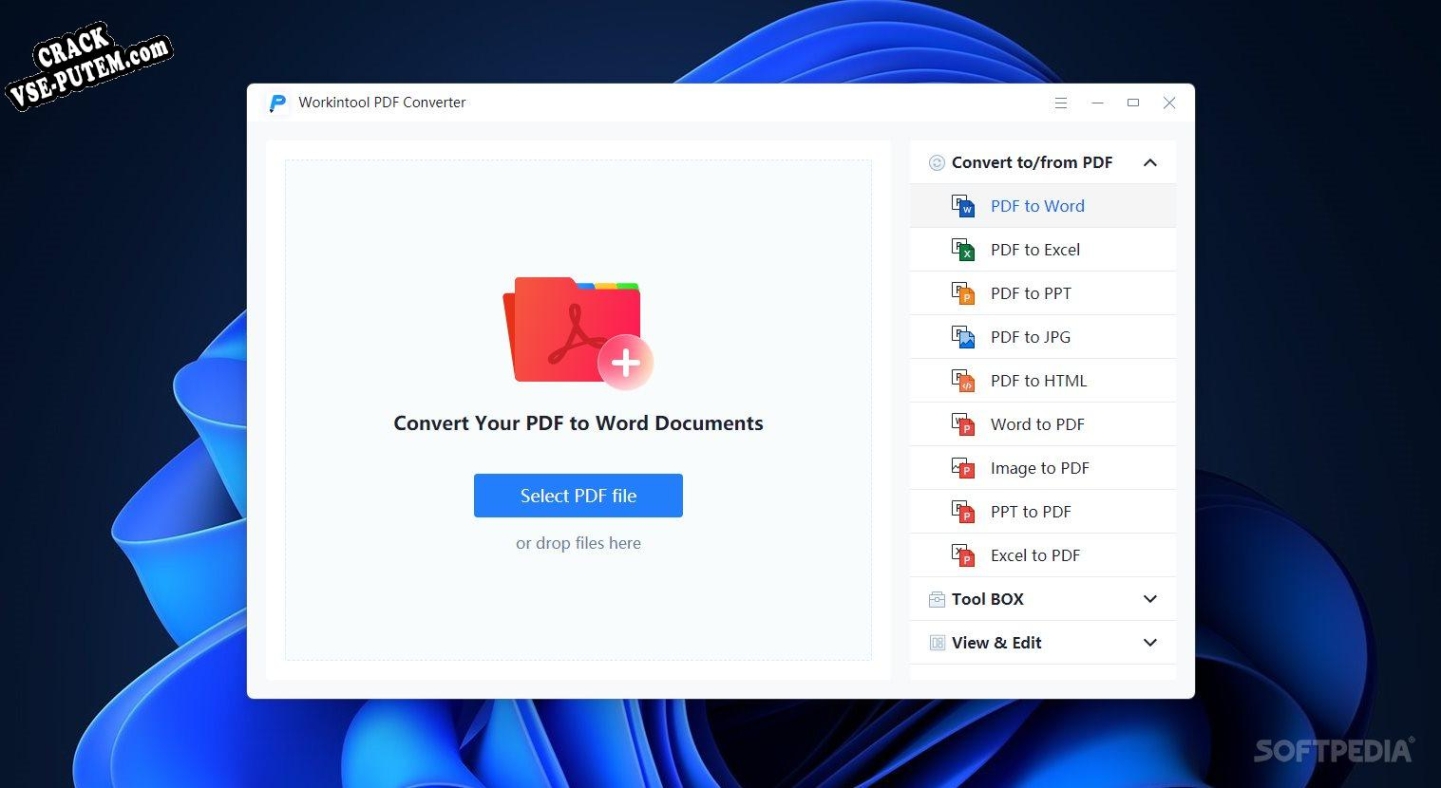The image size is (1441, 788).
Task: Click the Image to PDF file icon
Action: (962, 468)
